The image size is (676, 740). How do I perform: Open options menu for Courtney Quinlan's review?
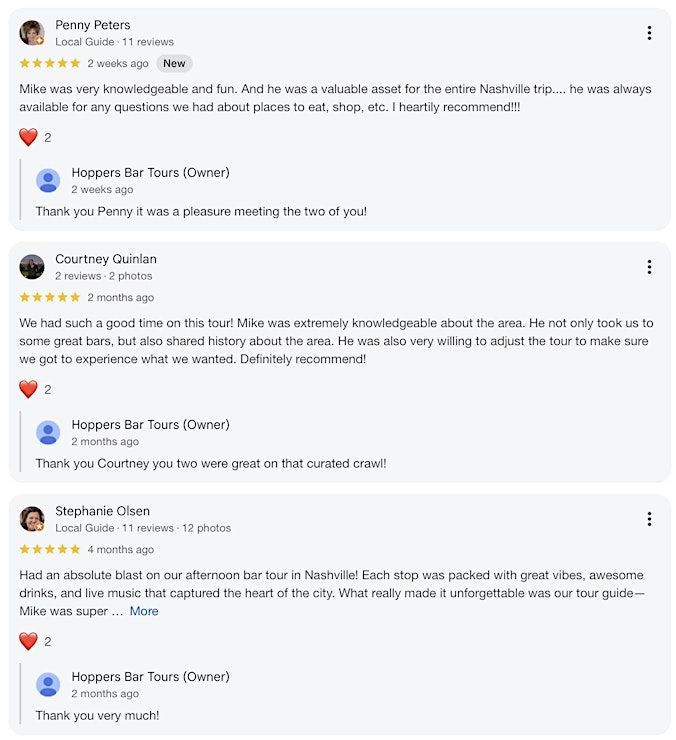pos(649,267)
